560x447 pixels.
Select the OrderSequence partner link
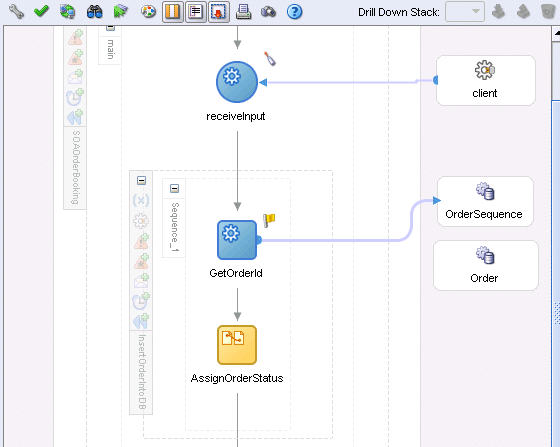pyautogui.click(x=485, y=201)
